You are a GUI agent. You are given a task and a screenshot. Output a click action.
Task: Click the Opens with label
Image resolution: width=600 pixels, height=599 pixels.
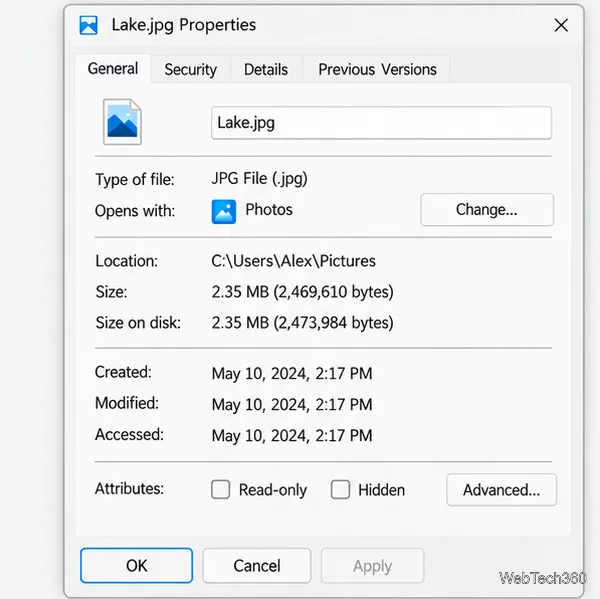[x=135, y=211]
